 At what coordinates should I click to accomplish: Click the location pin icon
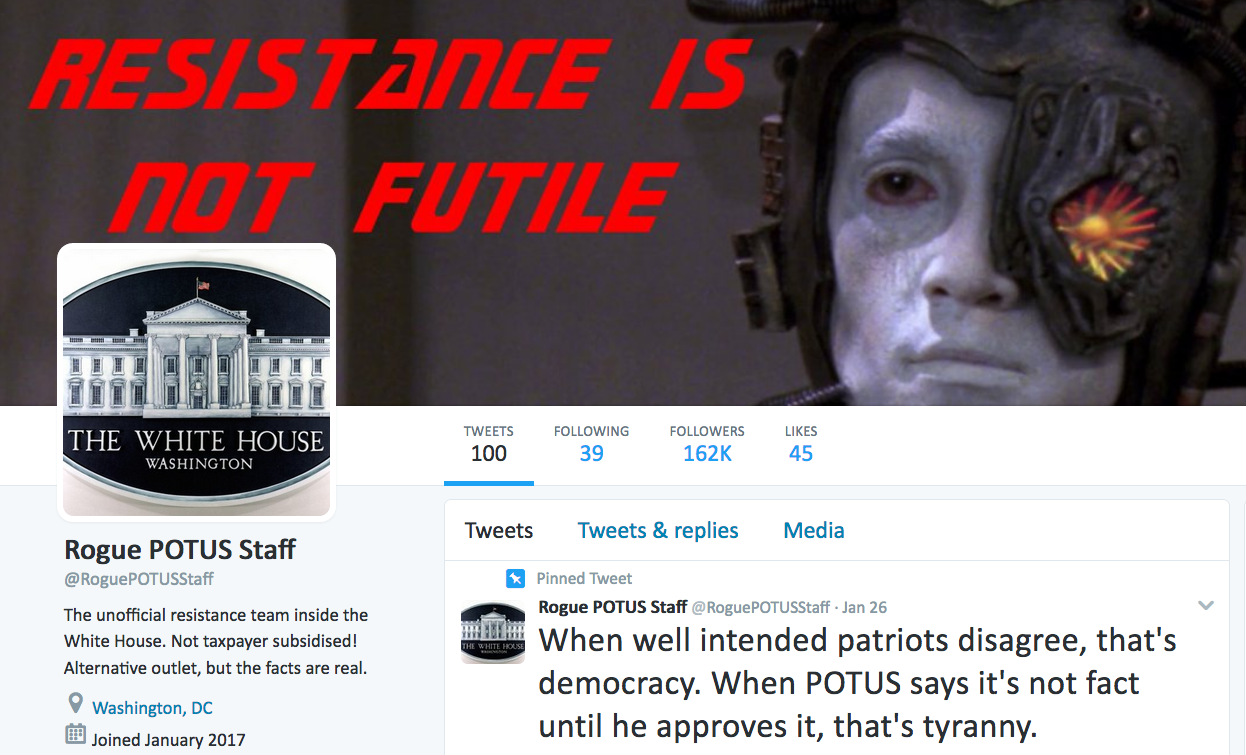75,705
